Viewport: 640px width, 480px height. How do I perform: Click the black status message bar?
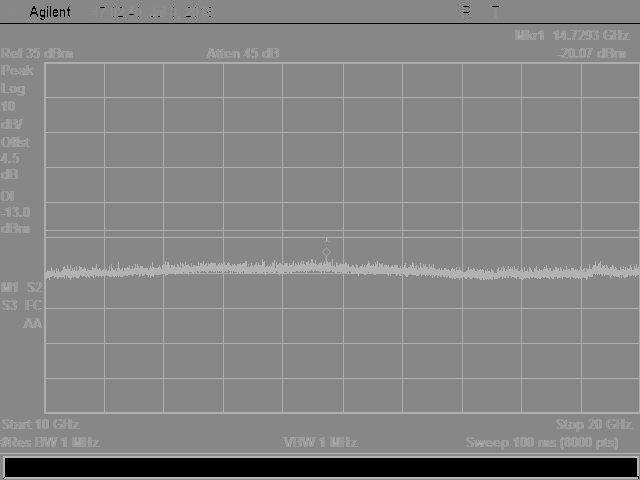[320, 467]
